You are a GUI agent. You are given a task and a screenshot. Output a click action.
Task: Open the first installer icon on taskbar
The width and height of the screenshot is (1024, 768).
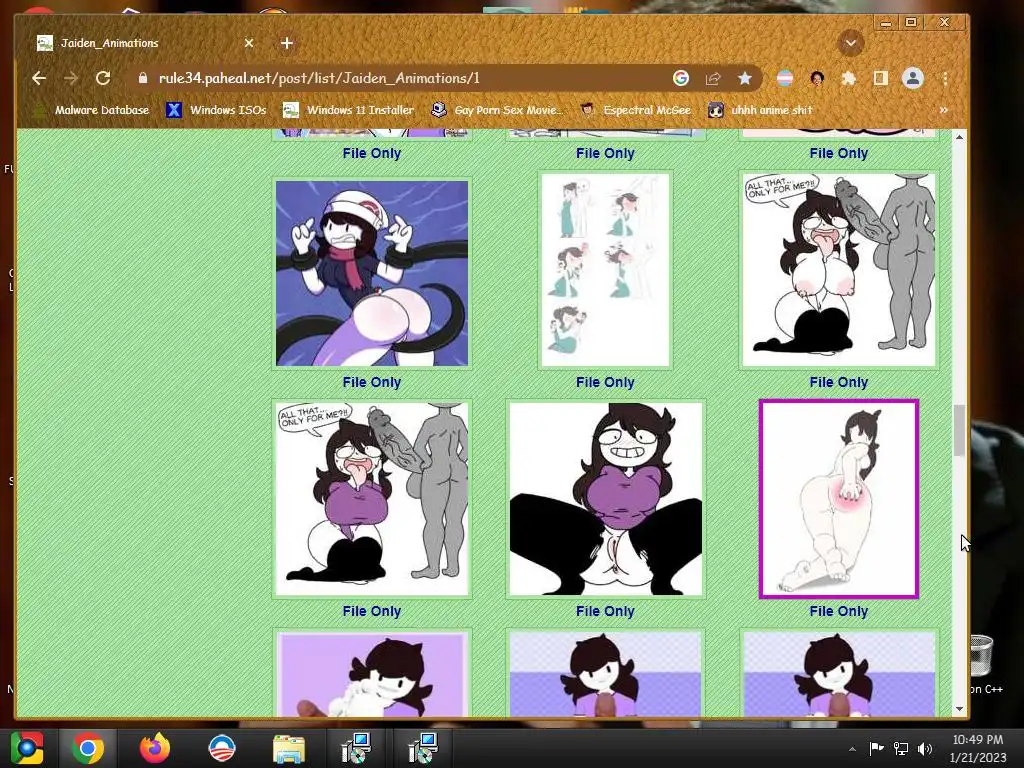357,748
